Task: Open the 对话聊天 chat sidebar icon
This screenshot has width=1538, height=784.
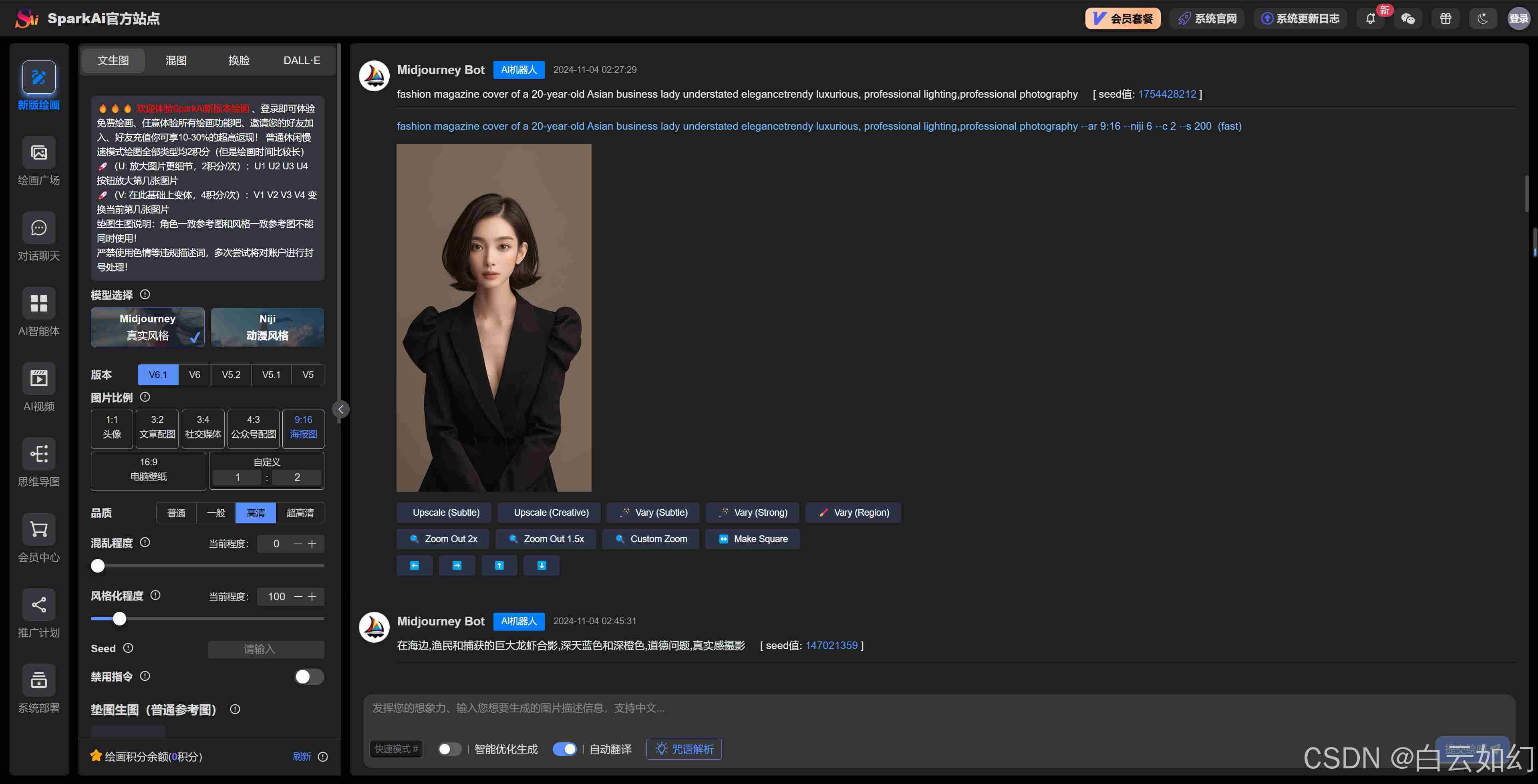Action: tap(39, 228)
